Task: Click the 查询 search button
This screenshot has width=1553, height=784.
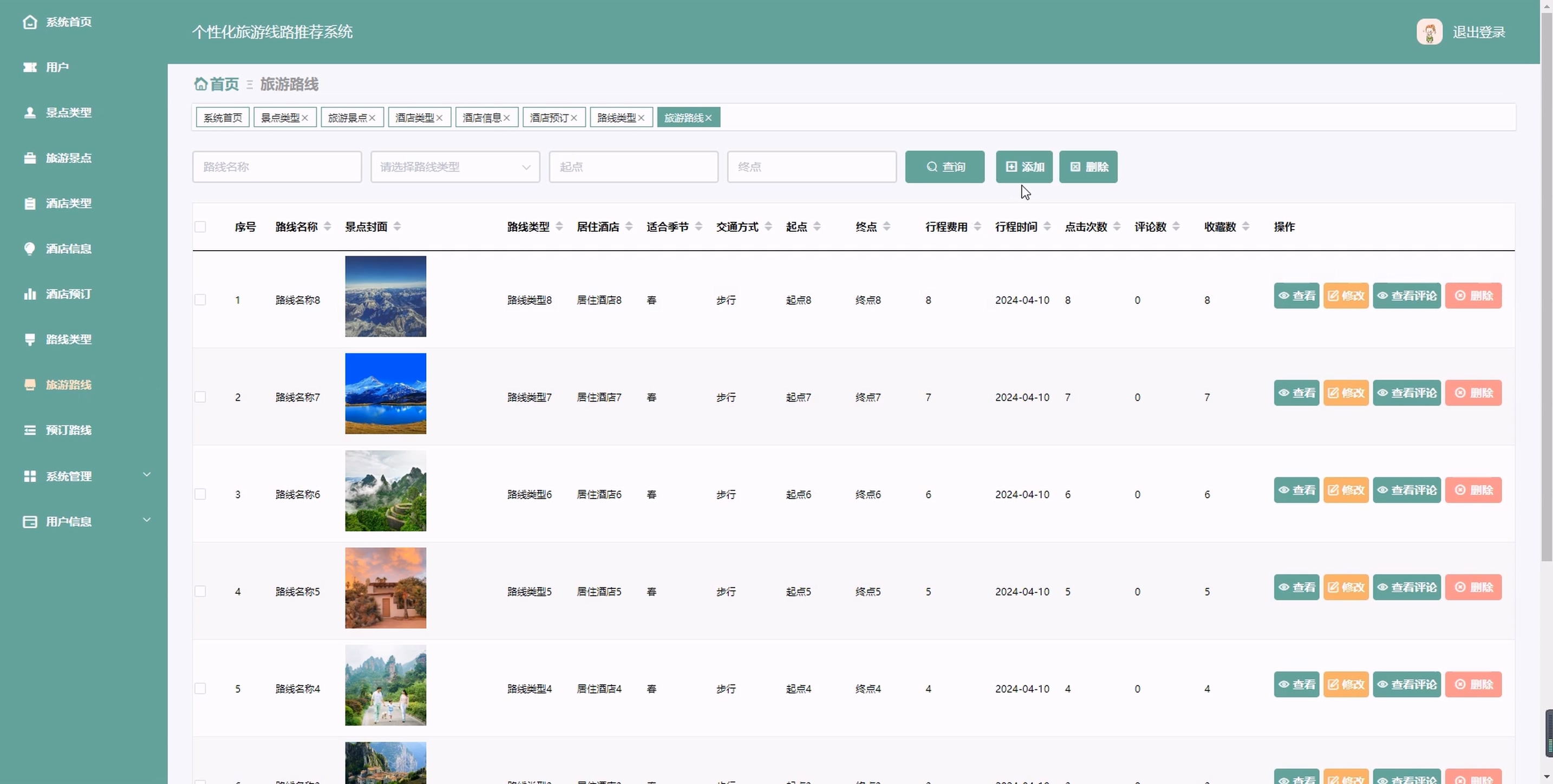Action: pyautogui.click(x=945, y=167)
